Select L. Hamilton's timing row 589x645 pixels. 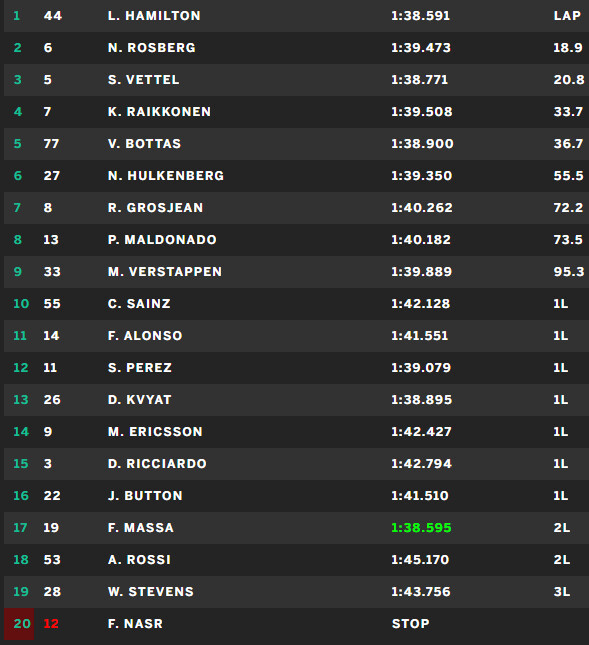(x=296, y=16)
